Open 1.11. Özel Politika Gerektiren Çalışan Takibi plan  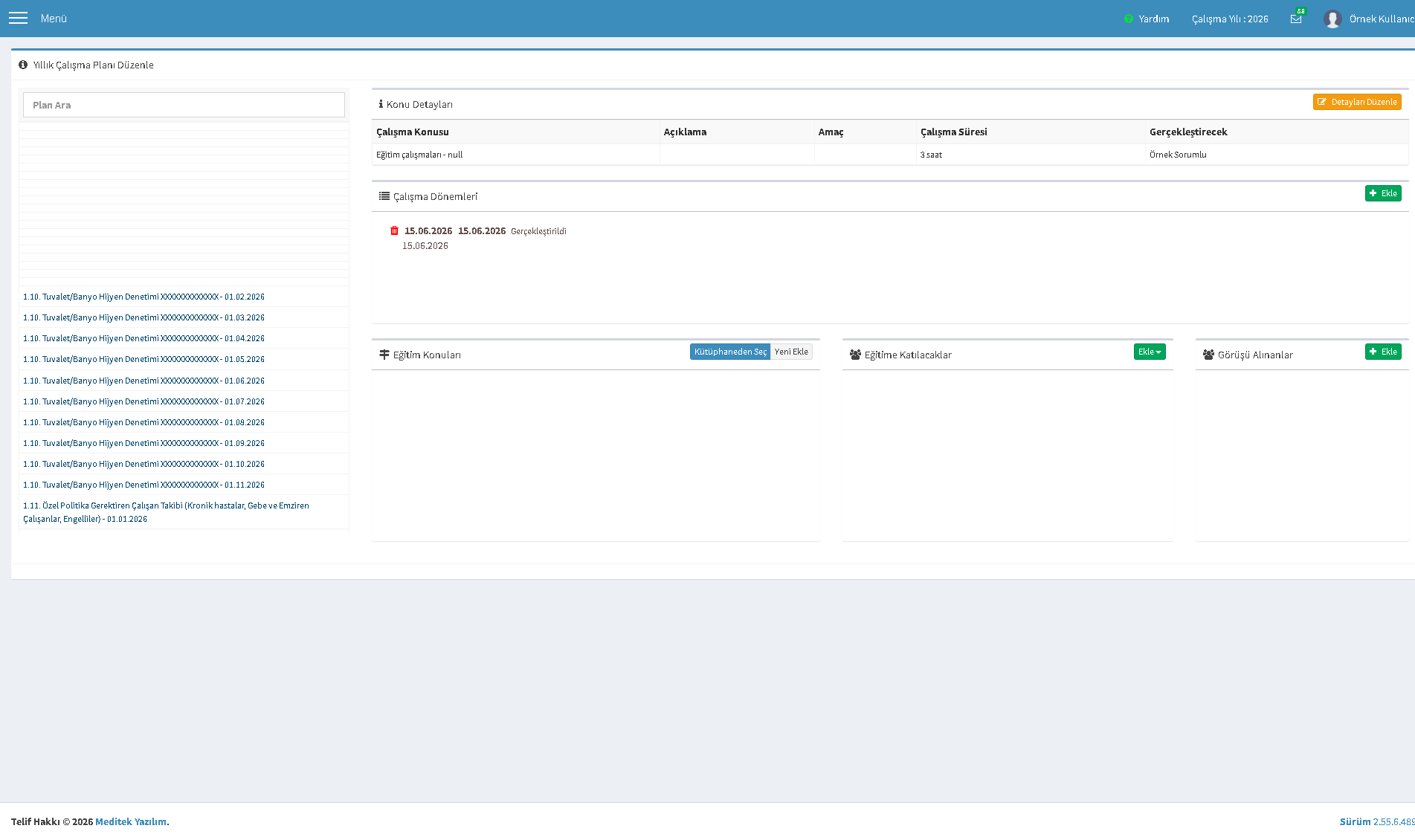click(x=166, y=512)
